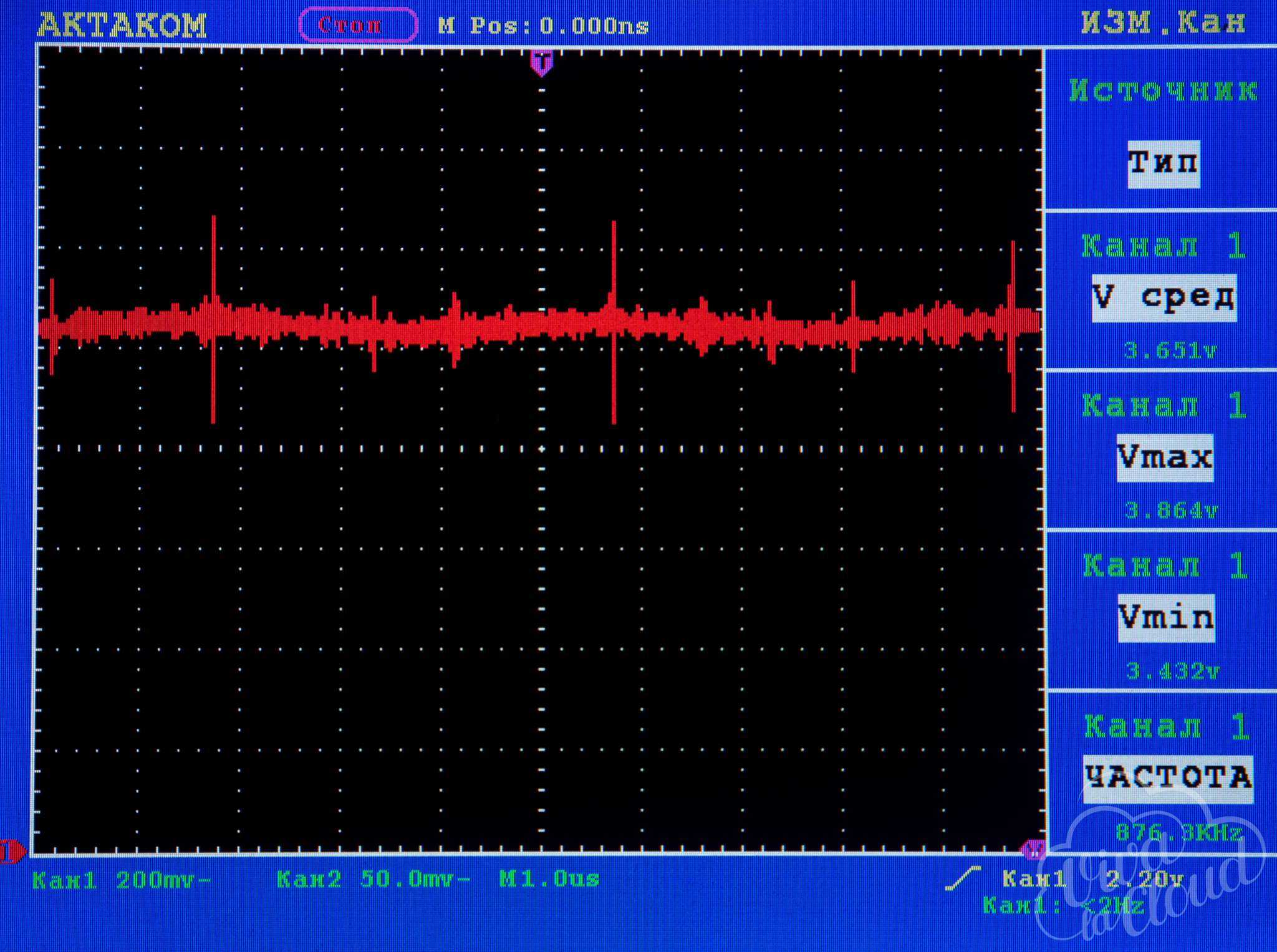1277x952 pixels.
Task: Open the Vmin measurement selector
Action: (x=1165, y=618)
